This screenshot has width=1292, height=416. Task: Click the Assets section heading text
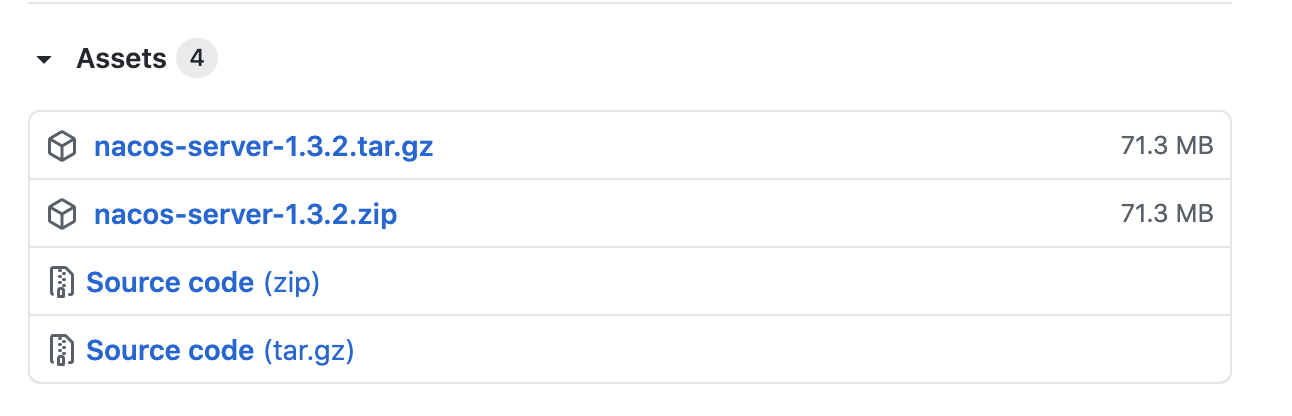[x=121, y=59]
